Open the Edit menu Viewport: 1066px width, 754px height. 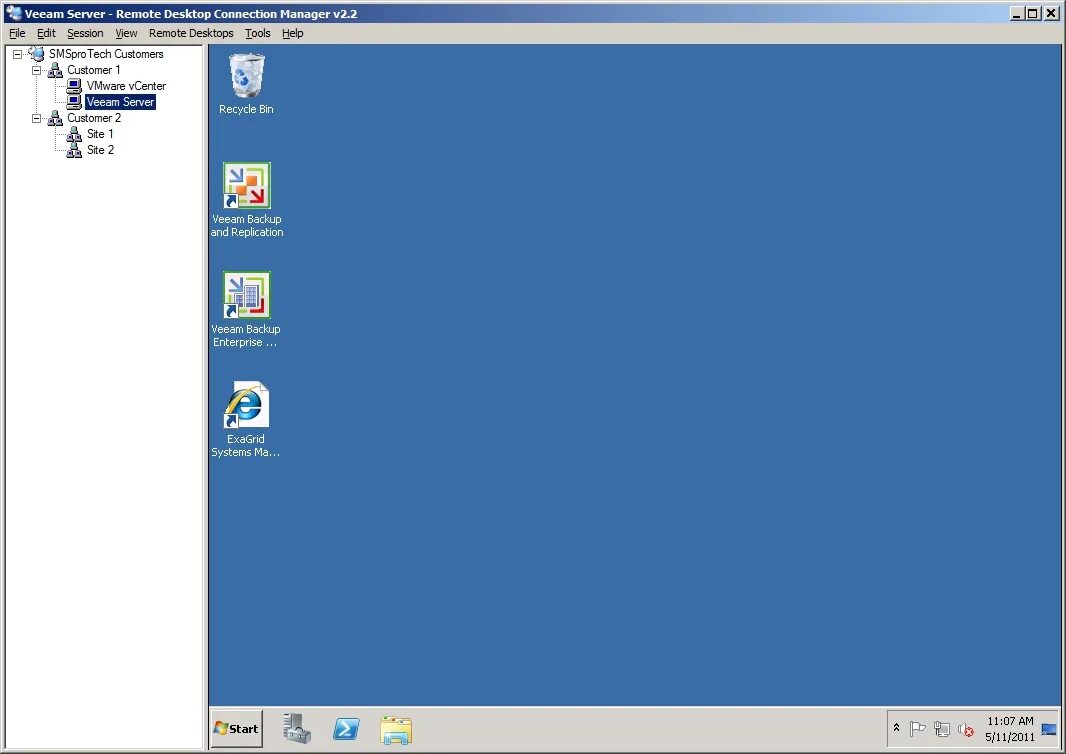click(46, 33)
